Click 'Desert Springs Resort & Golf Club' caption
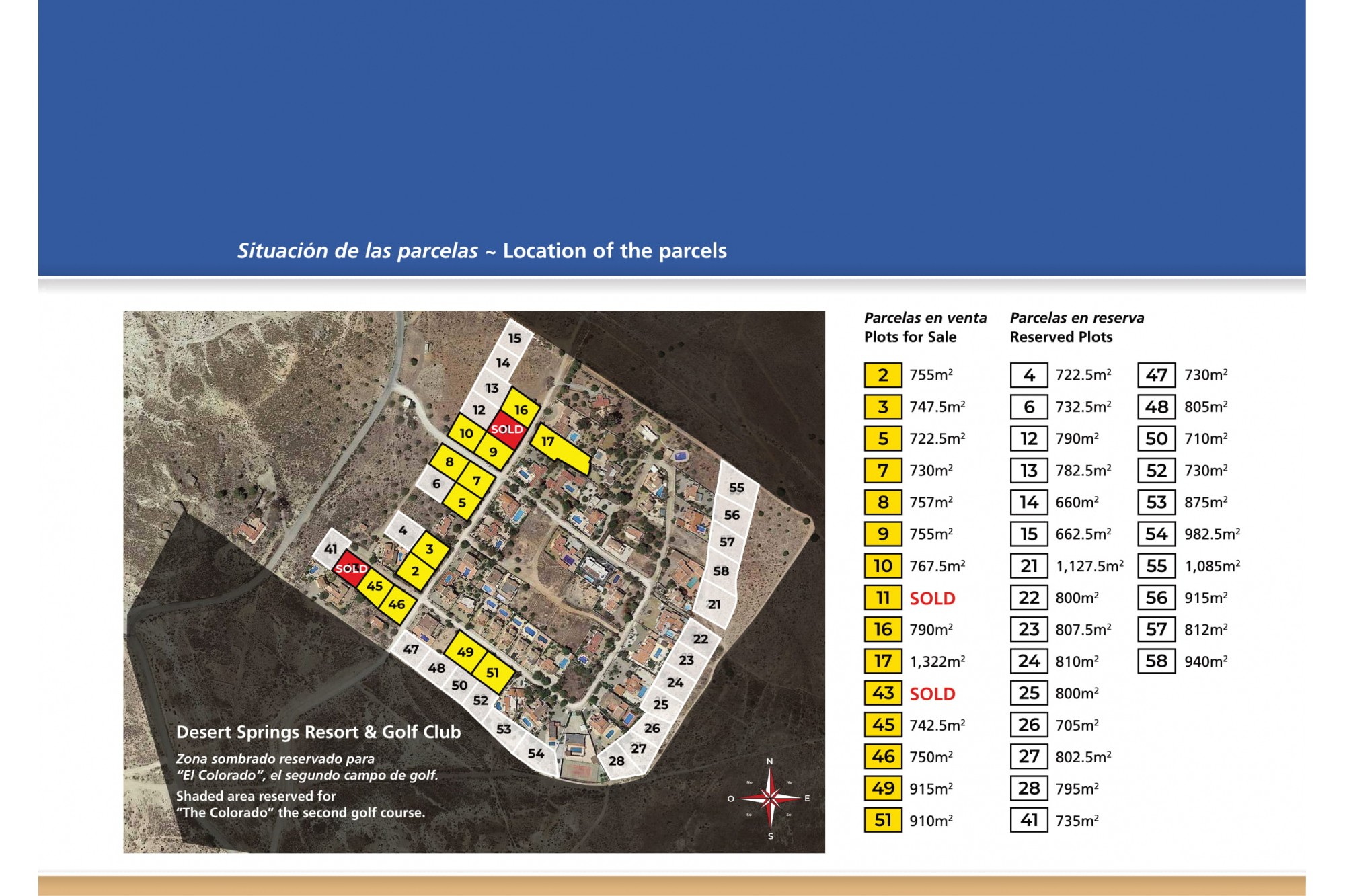Image resolution: width=1345 pixels, height=896 pixels. click(319, 732)
